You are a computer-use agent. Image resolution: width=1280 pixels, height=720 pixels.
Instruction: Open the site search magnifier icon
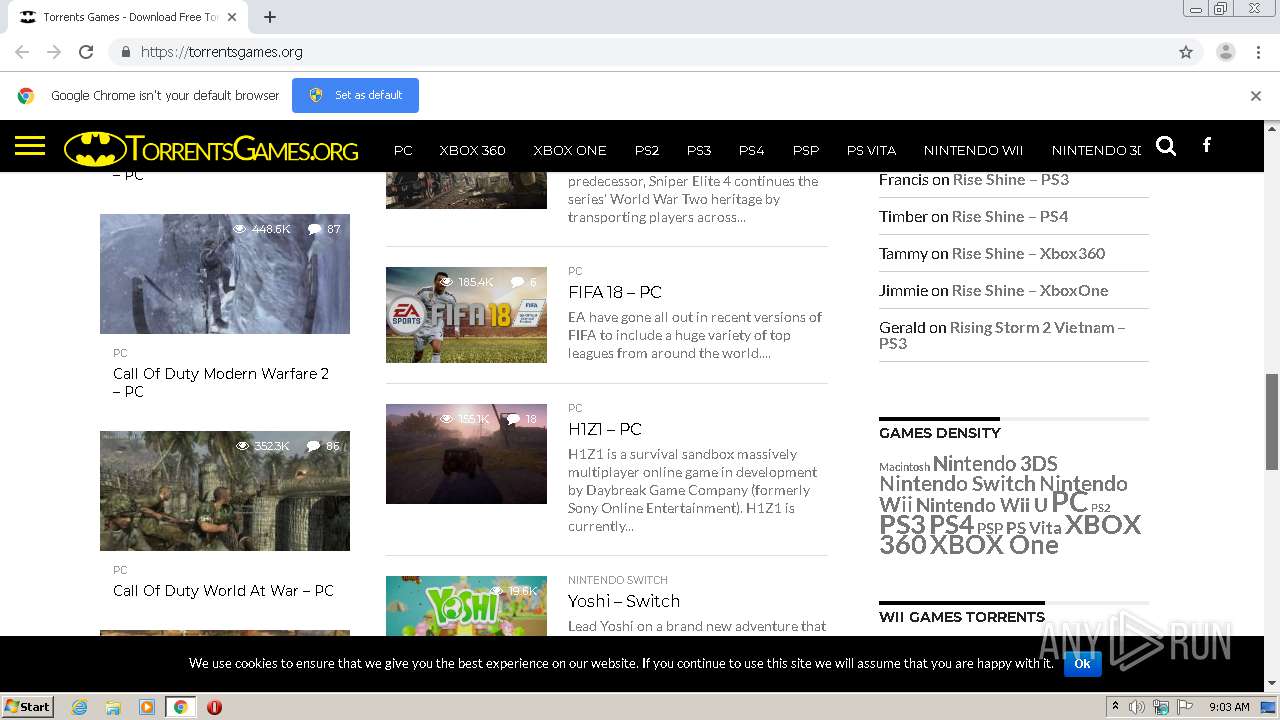1166,146
